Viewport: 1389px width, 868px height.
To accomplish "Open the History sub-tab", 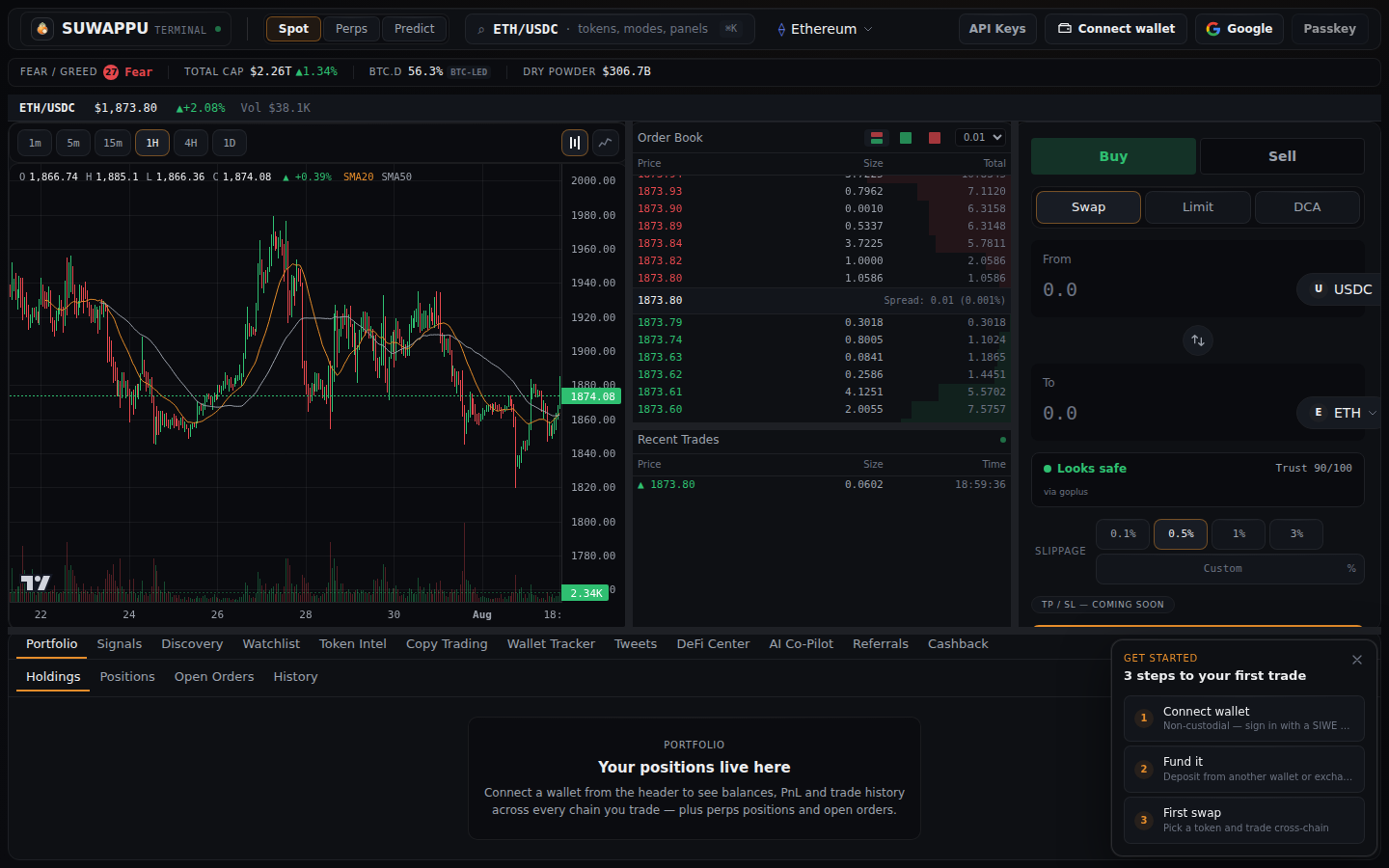I will pyautogui.click(x=295, y=677).
